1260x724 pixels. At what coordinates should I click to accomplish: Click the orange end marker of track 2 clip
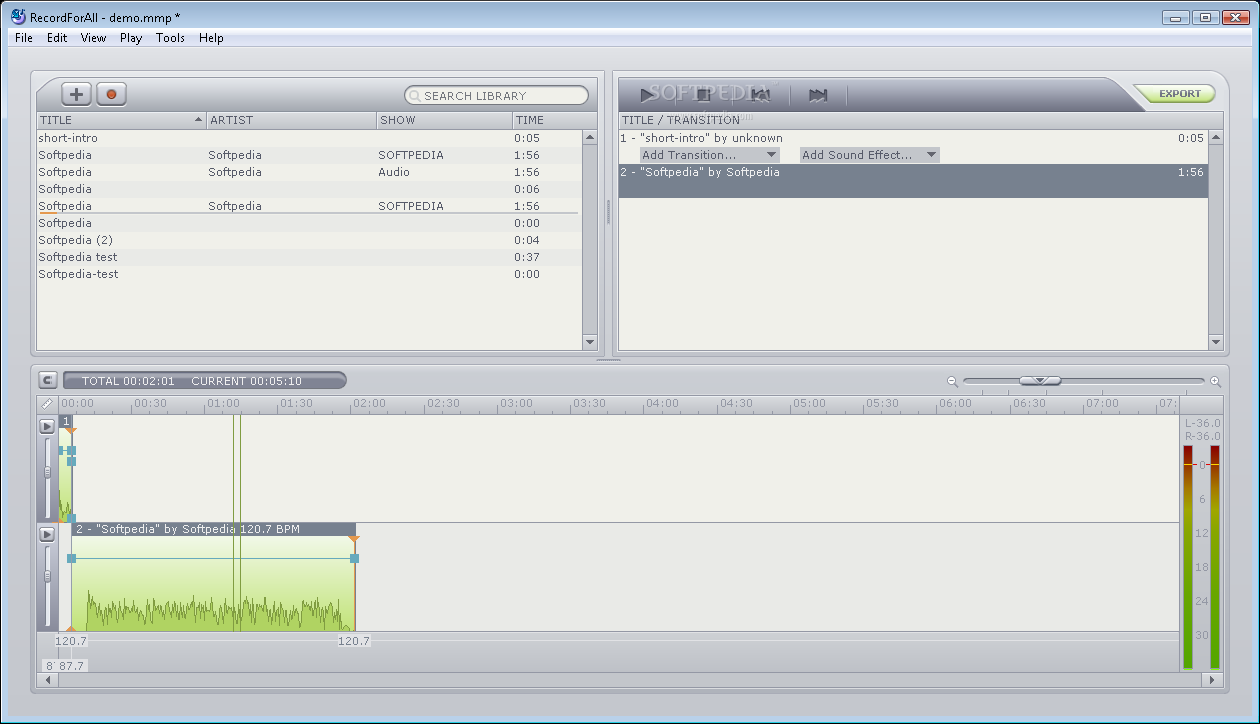point(354,540)
